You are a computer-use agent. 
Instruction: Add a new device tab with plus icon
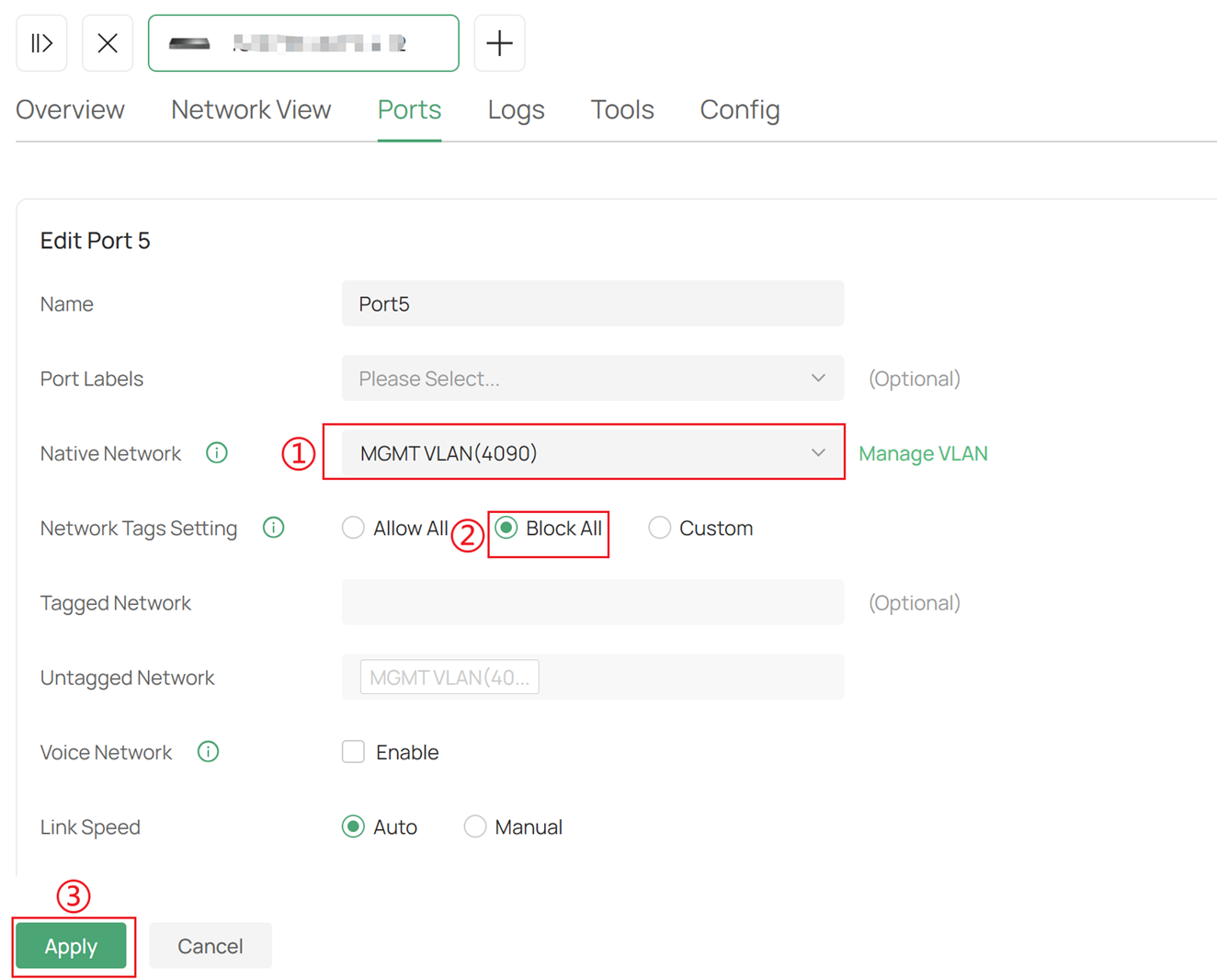coord(499,43)
